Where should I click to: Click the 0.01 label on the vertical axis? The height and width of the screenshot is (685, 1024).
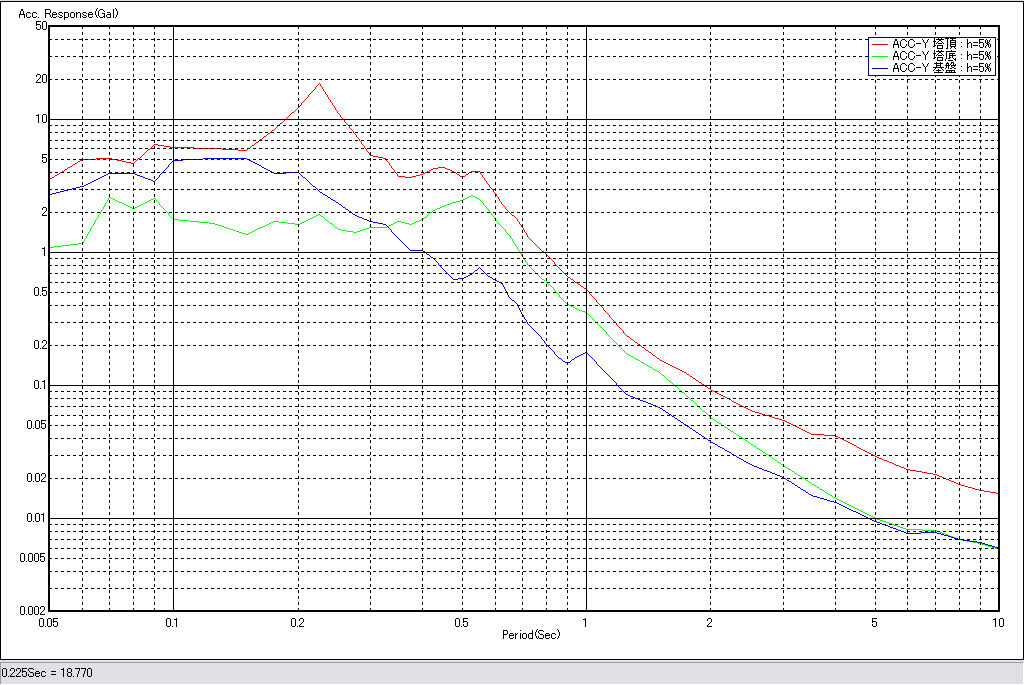[36, 518]
